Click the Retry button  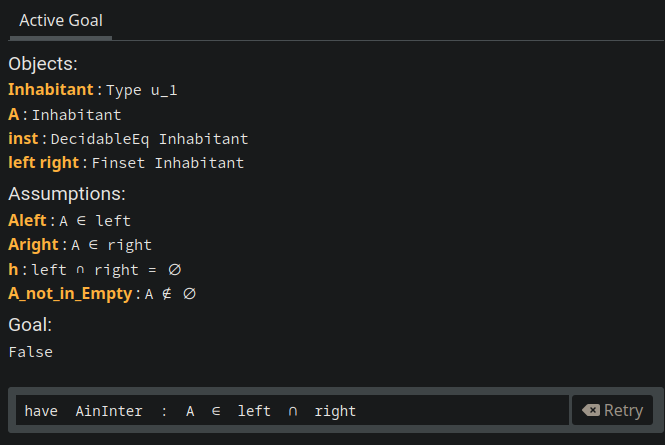pyautogui.click(x=612, y=410)
